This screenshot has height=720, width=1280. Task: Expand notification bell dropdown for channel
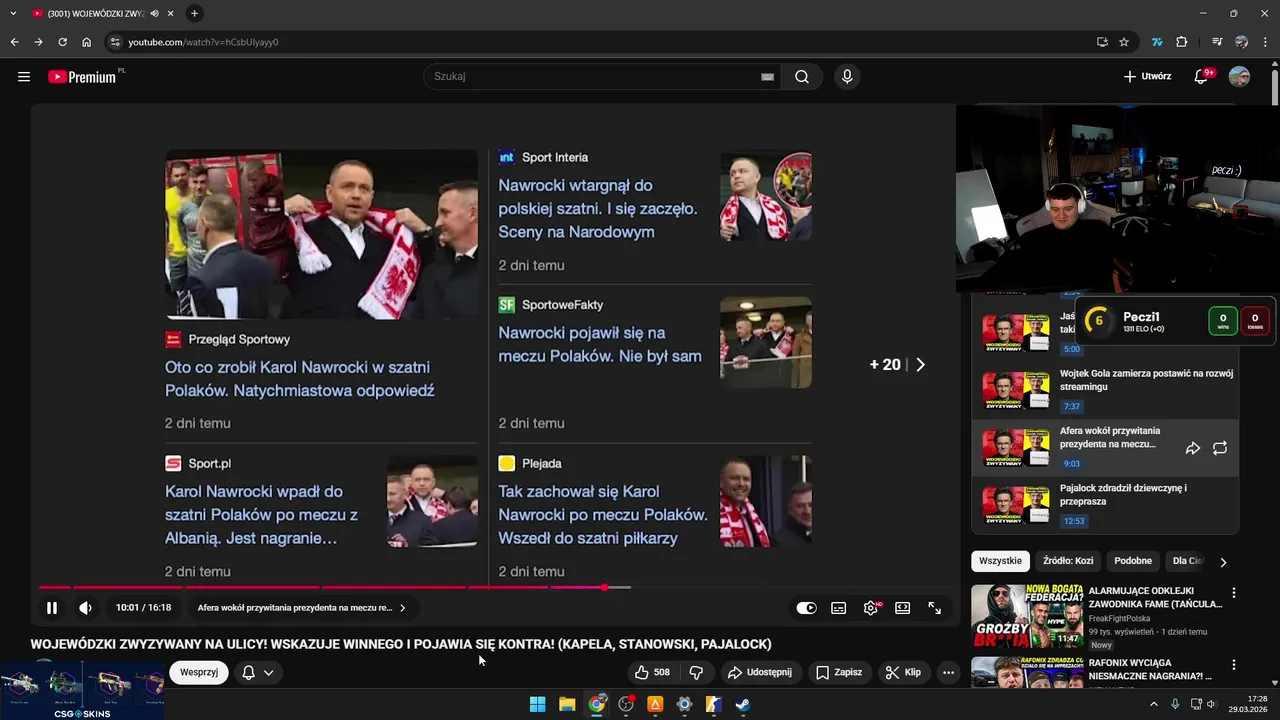[258, 672]
